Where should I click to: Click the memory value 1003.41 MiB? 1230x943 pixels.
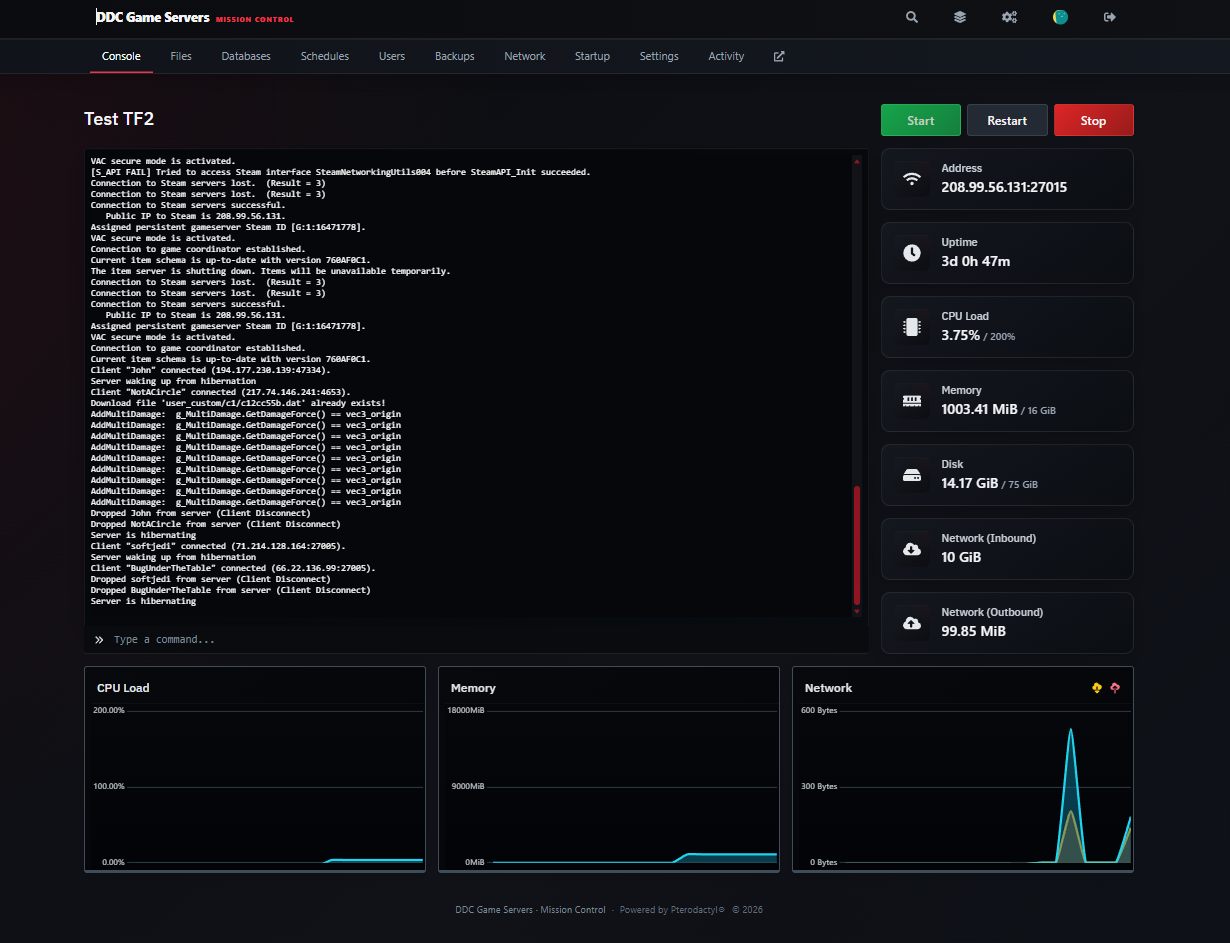pyautogui.click(x=979, y=409)
